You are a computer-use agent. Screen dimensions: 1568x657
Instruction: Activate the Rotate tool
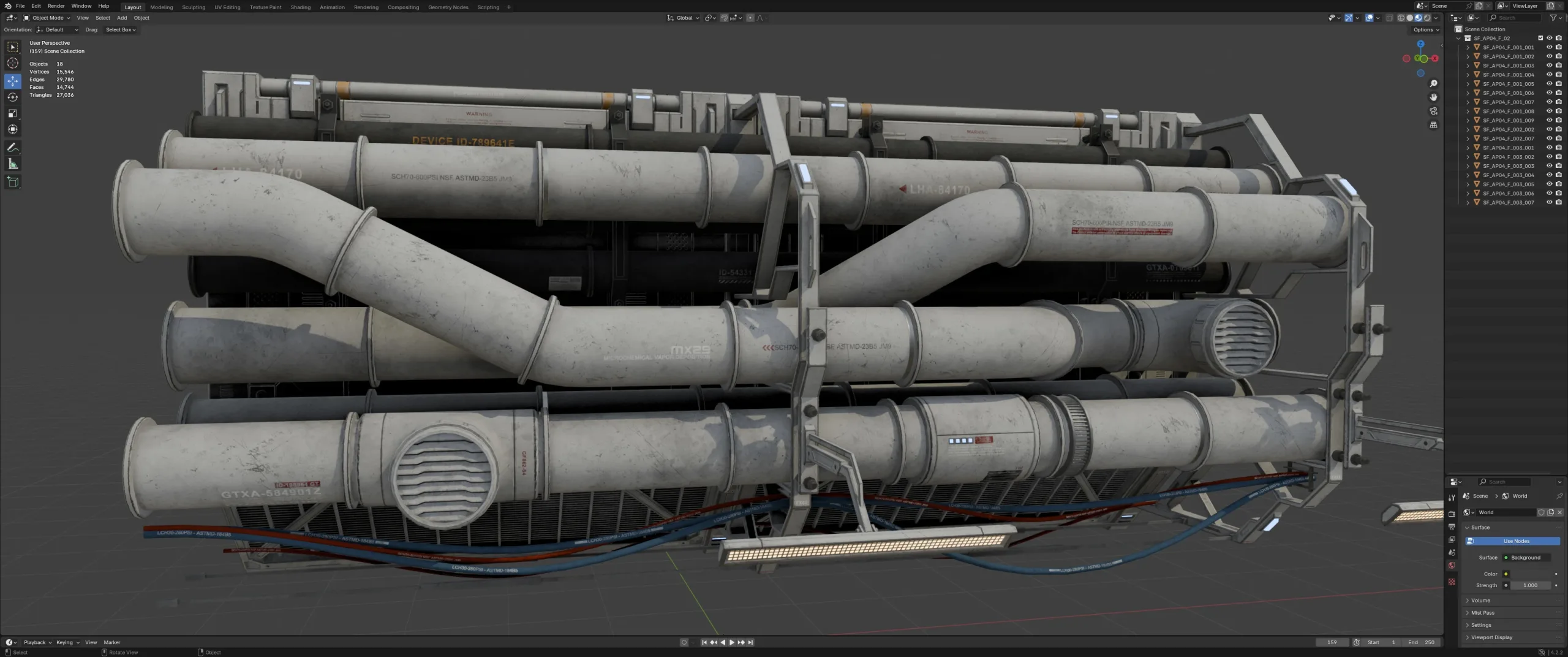12,97
